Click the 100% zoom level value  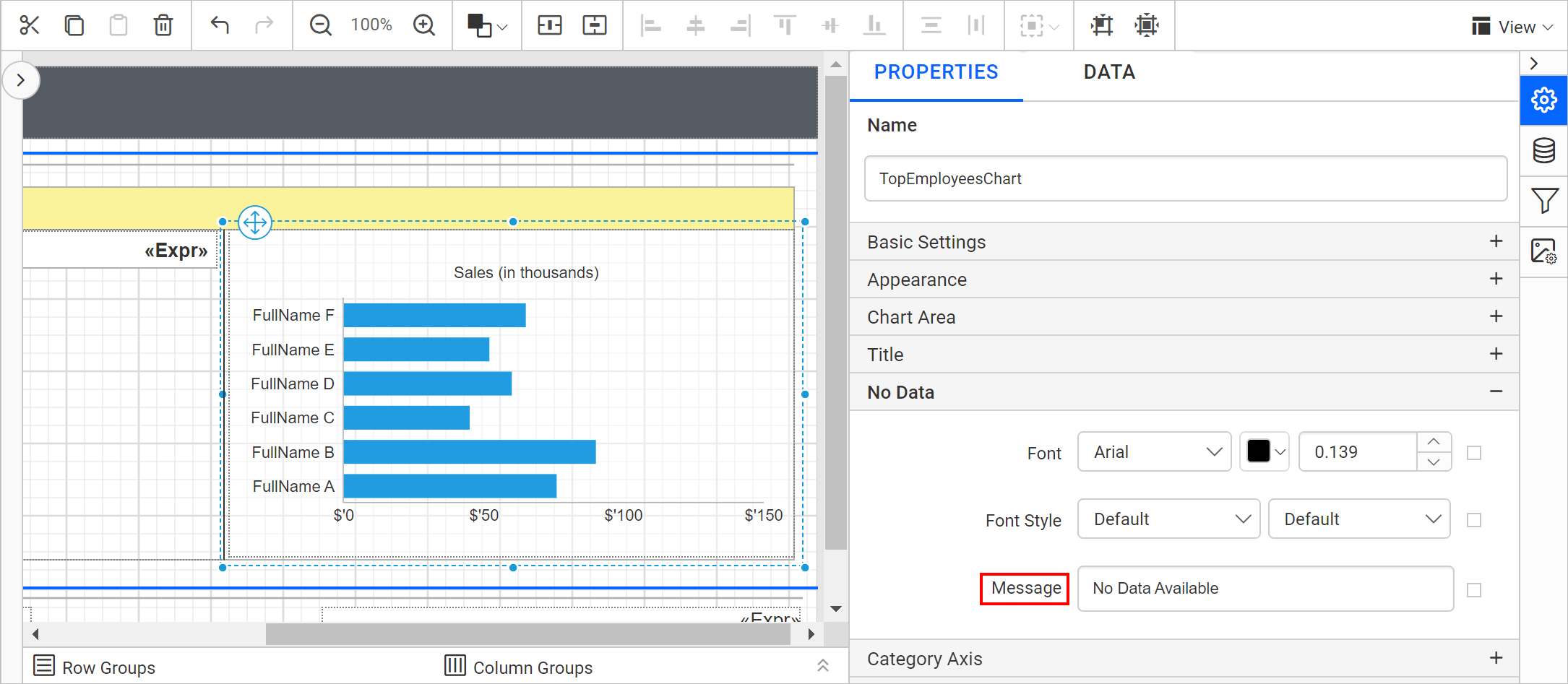point(371,25)
